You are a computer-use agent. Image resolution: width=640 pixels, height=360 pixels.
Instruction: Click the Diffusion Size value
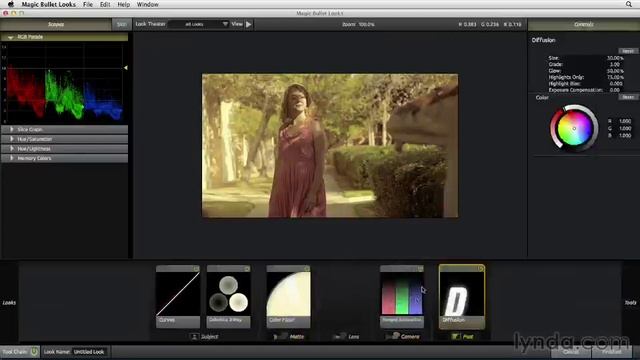[x=615, y=58]
